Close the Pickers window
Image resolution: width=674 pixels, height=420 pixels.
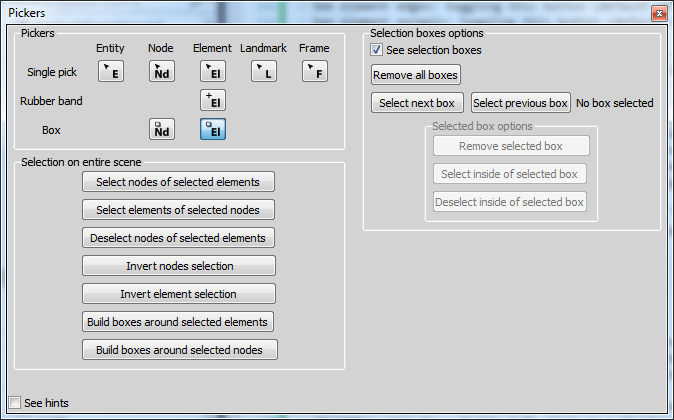pos(659,14)
